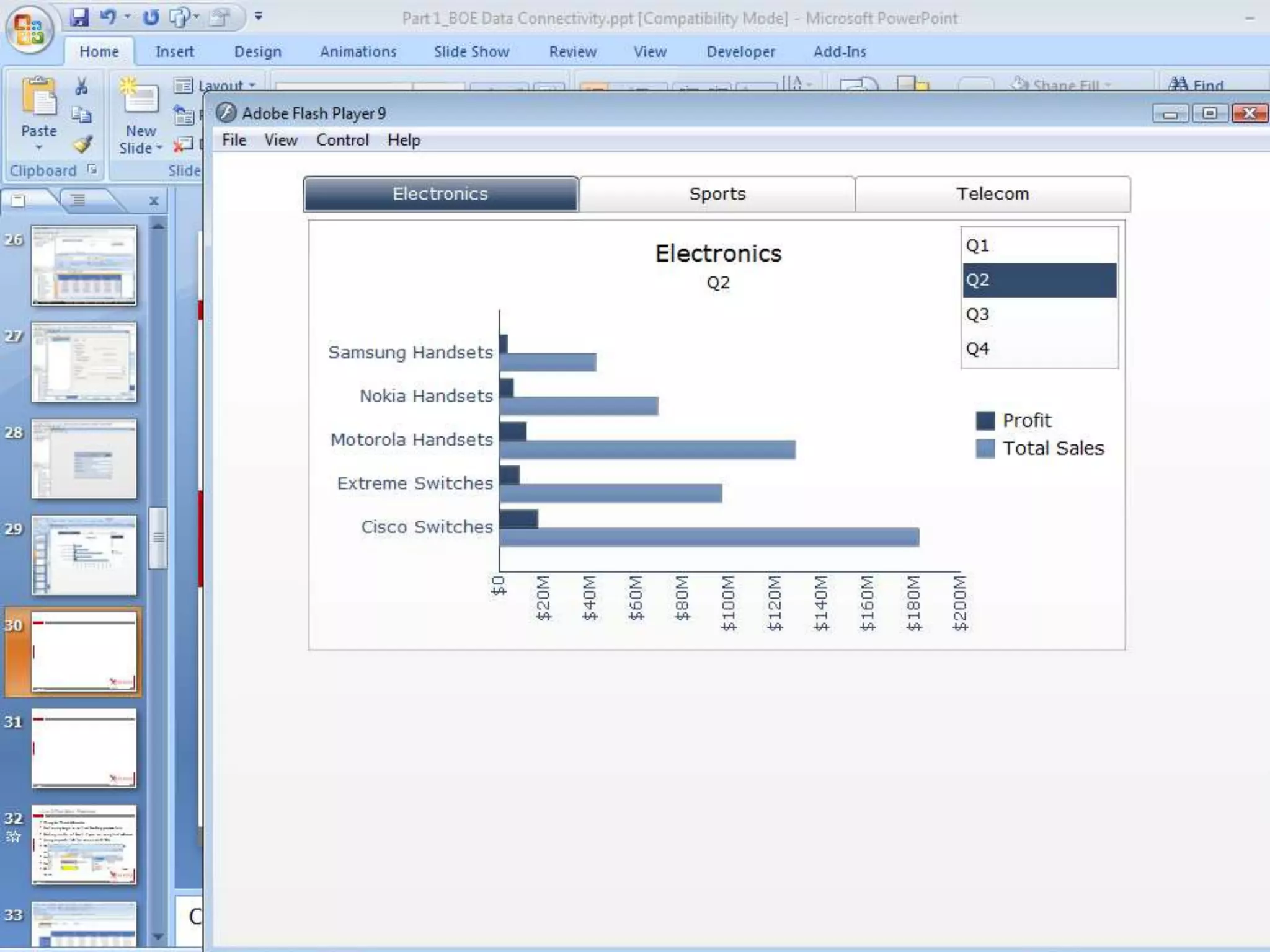Screen dimensions: 1270x952
Task: Click the slide pane scrollbar down arrow
Action: (158, 937)
